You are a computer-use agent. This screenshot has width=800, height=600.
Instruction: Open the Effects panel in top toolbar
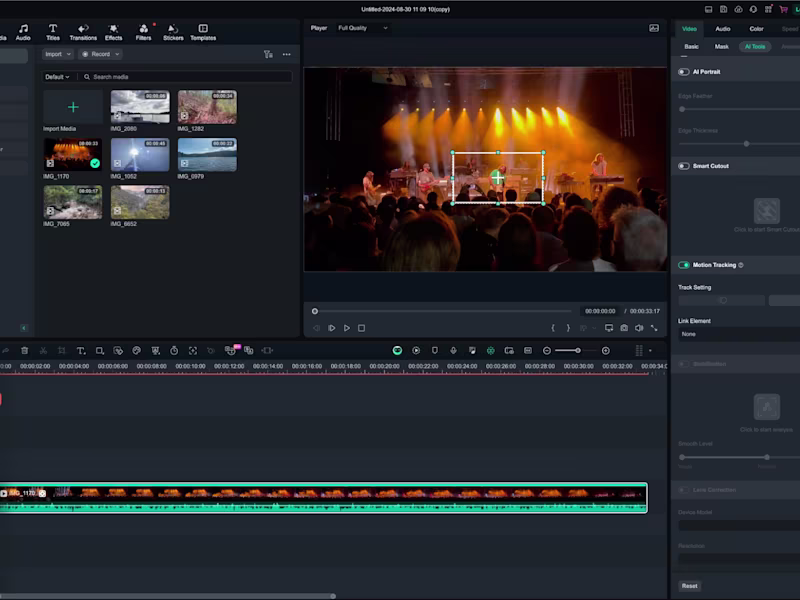[x=113, y=31]
